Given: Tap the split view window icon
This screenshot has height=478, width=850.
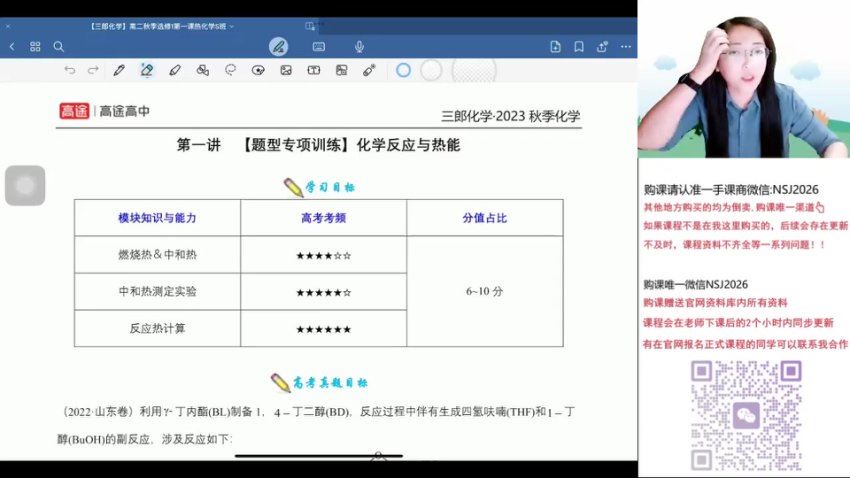Looking at the screenshot, I should point(310,25).
